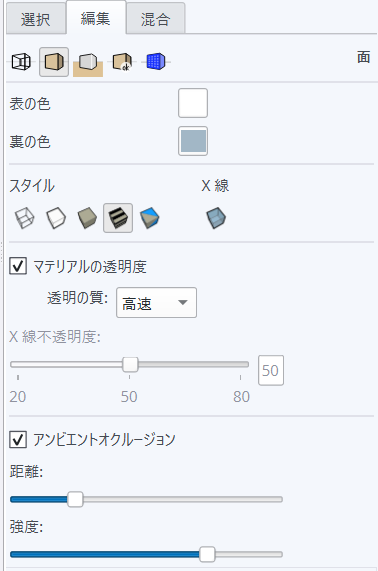Choose the shaded face style
This screenshot has width=378, height=571.
pyautogui.click(x=87, y=218)
